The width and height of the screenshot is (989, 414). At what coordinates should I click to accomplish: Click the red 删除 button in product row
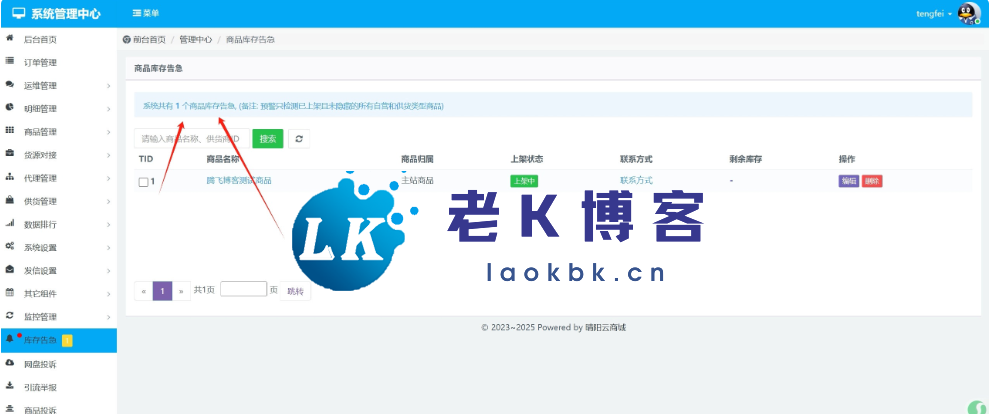[x=872, y=181]
